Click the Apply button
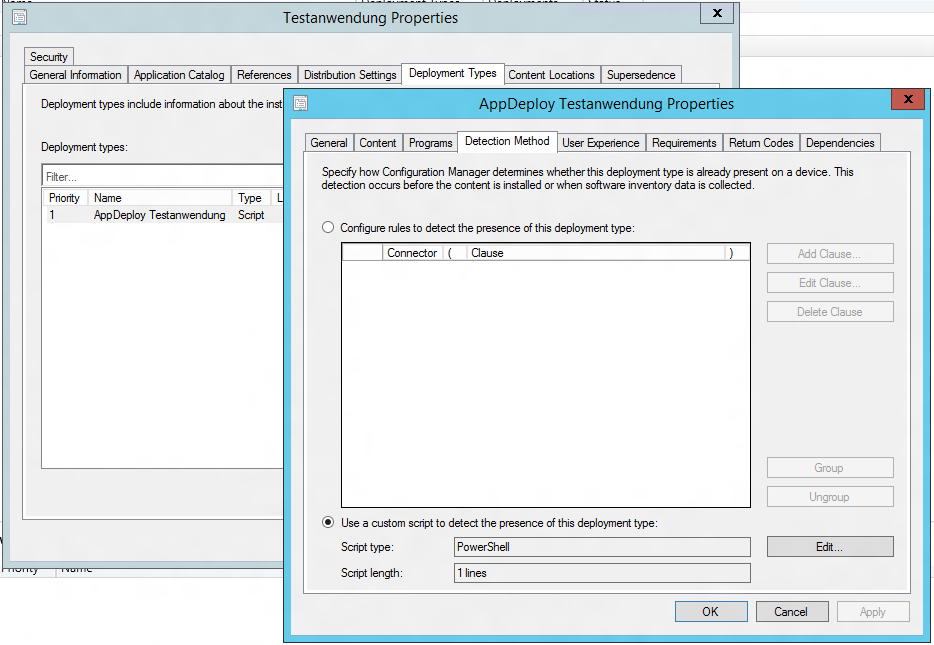Viewport: 934px width, 645px height. pyautogui.click(x=873, y=612)
